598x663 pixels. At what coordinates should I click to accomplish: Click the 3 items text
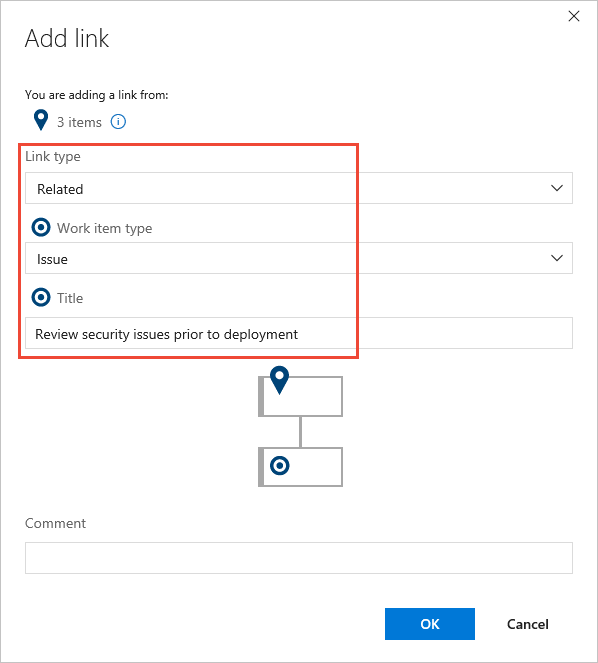[80, 122]
